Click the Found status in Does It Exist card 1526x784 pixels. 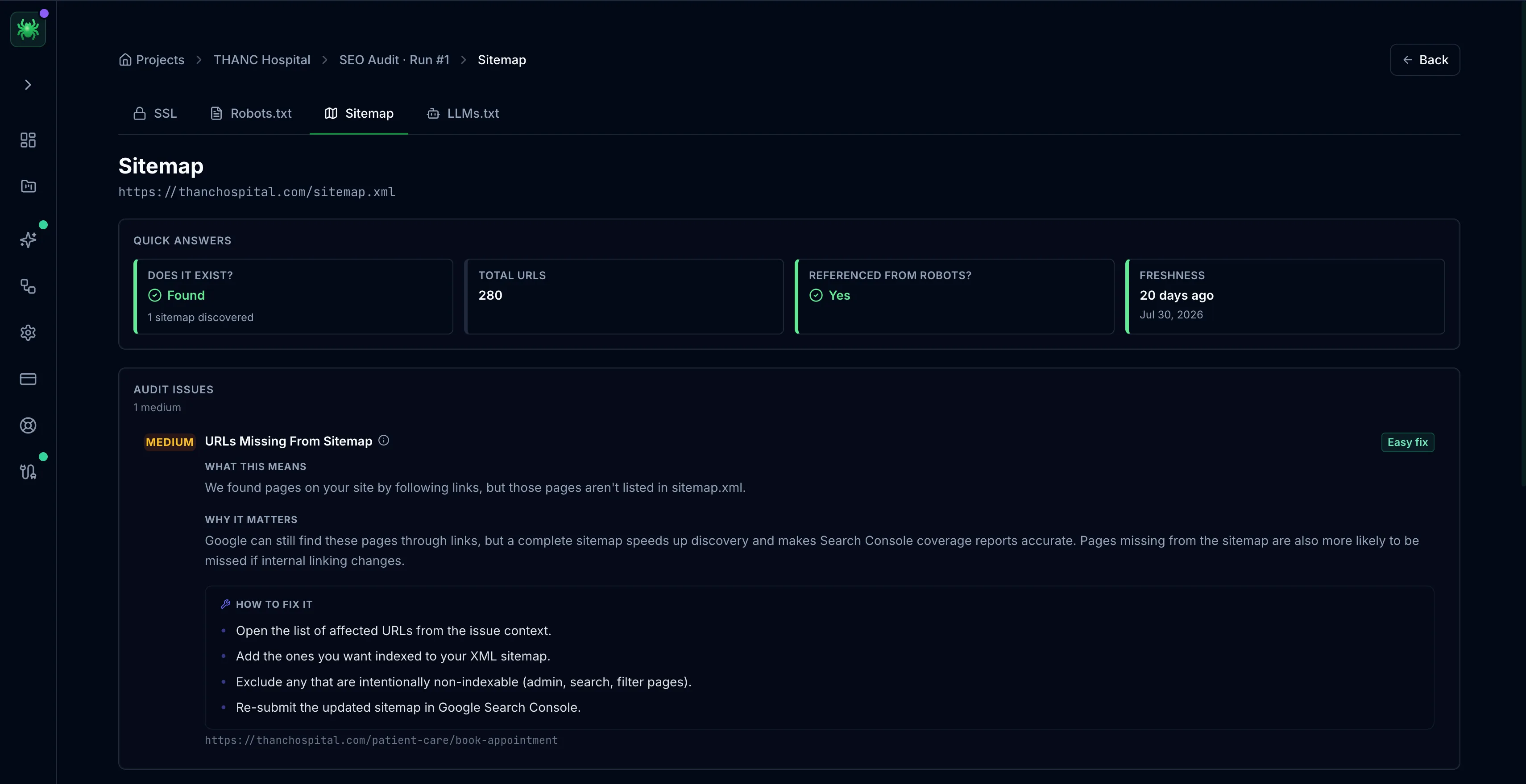tap(176, 296)
